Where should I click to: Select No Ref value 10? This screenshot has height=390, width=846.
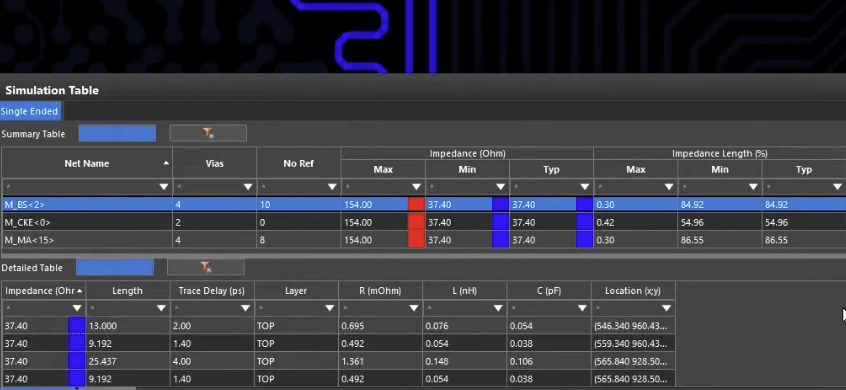click(x=299, y=204)
